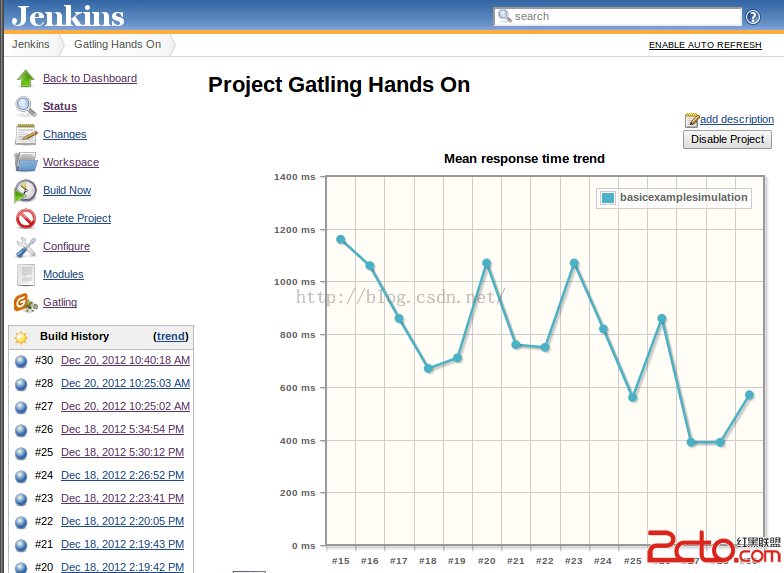Viewport: 784px width, 573px height.
Task: Open build Dec 20, 2012 10:25:03 AM
Action: [x=126, y=384]
